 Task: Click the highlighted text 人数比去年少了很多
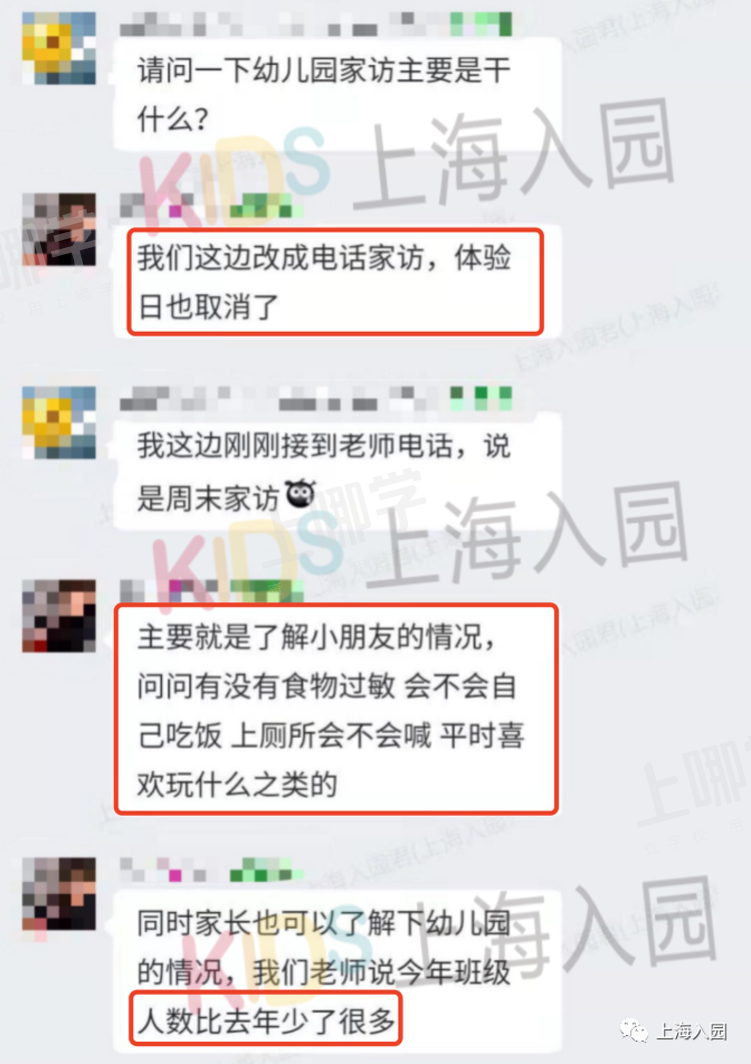coord(266,1020)
